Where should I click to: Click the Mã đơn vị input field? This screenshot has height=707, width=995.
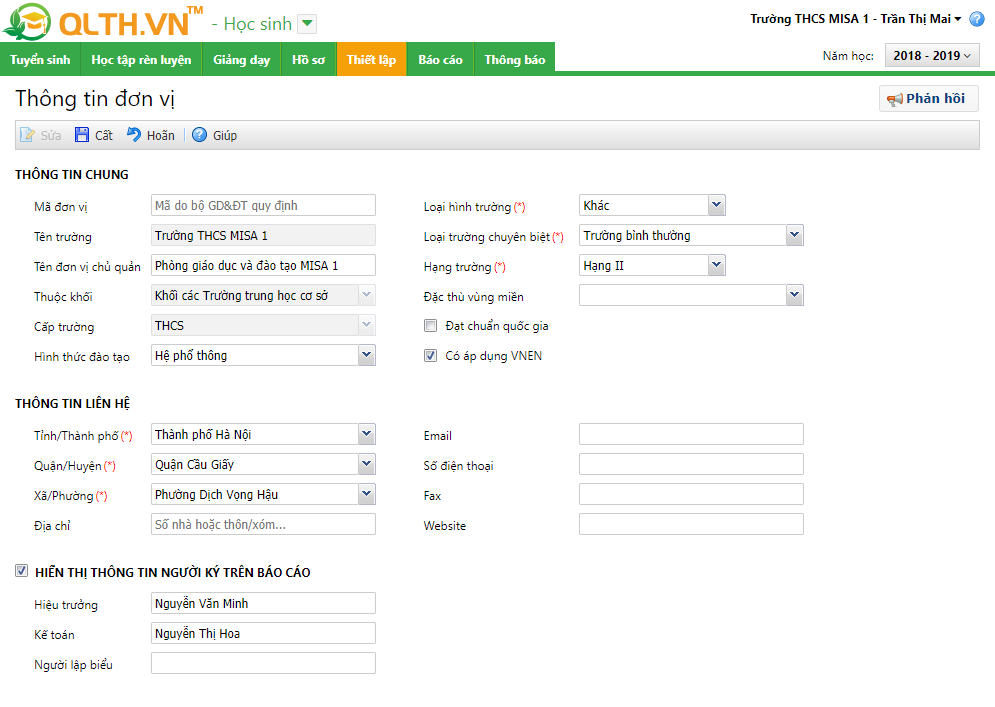click(x=263, y=205)
